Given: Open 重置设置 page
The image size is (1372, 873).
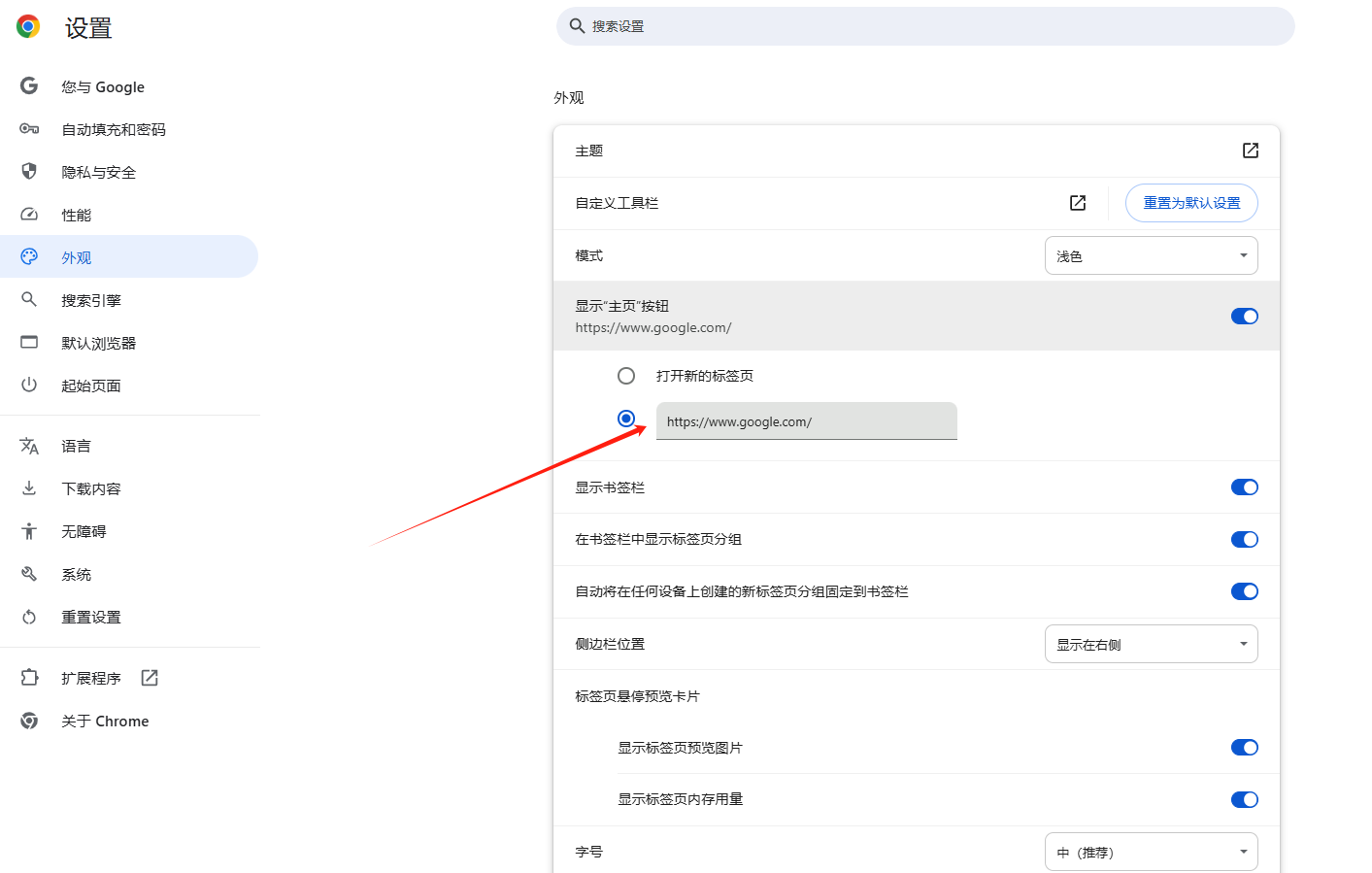Looking at the screenshot, I should pos(91,617).
